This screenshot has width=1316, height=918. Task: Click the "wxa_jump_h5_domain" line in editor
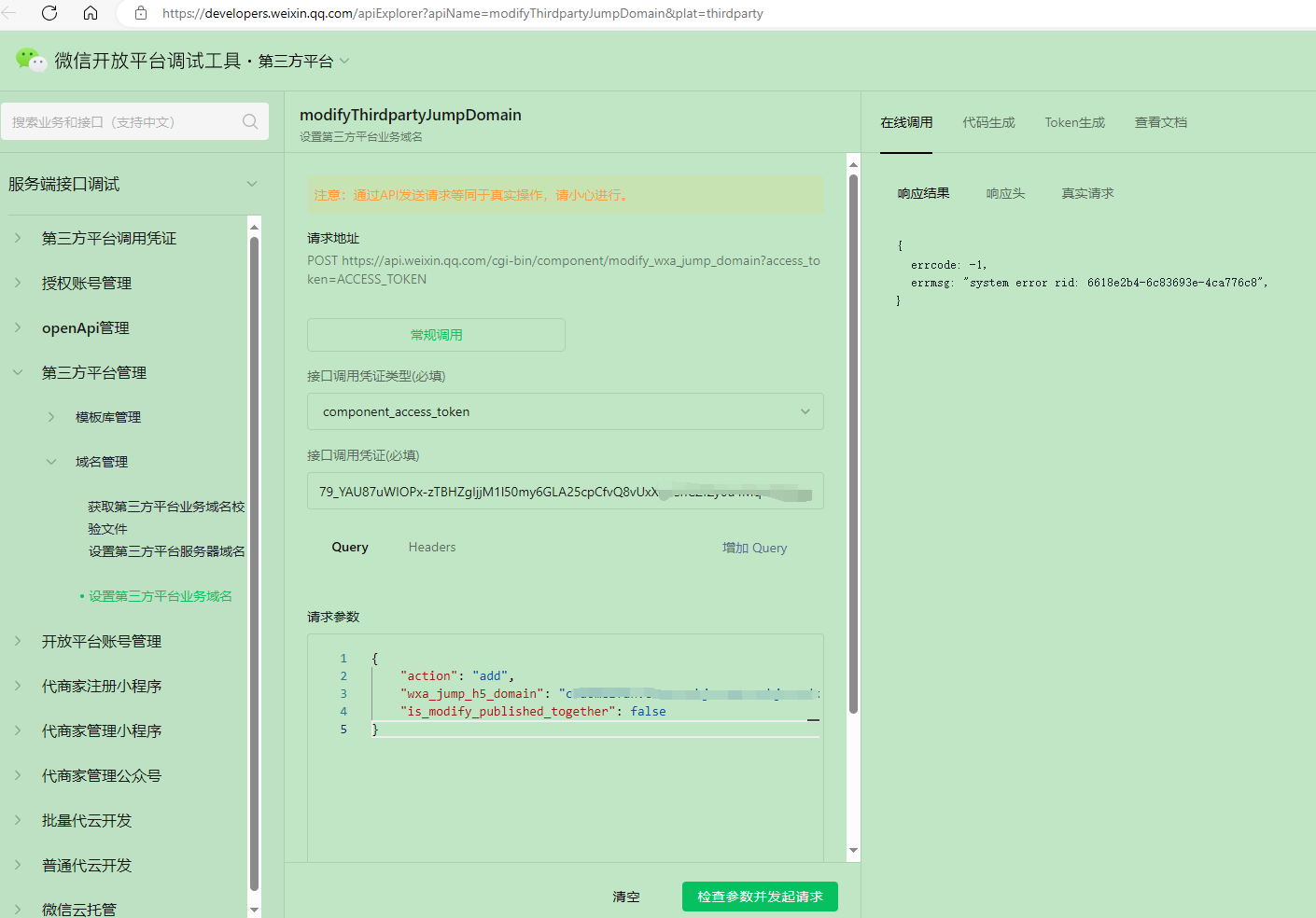[609, 693]
